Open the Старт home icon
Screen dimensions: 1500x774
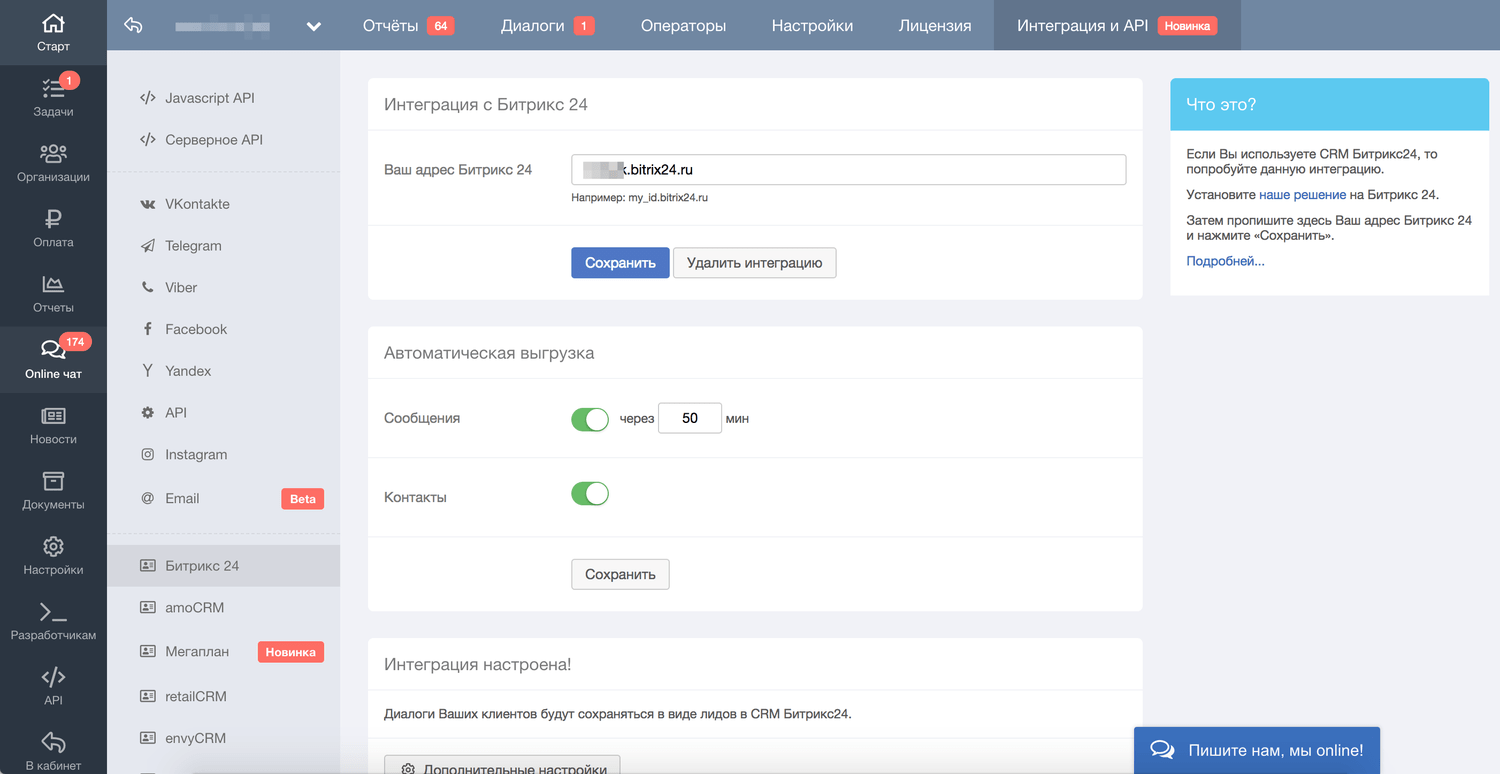click(53, 23)
